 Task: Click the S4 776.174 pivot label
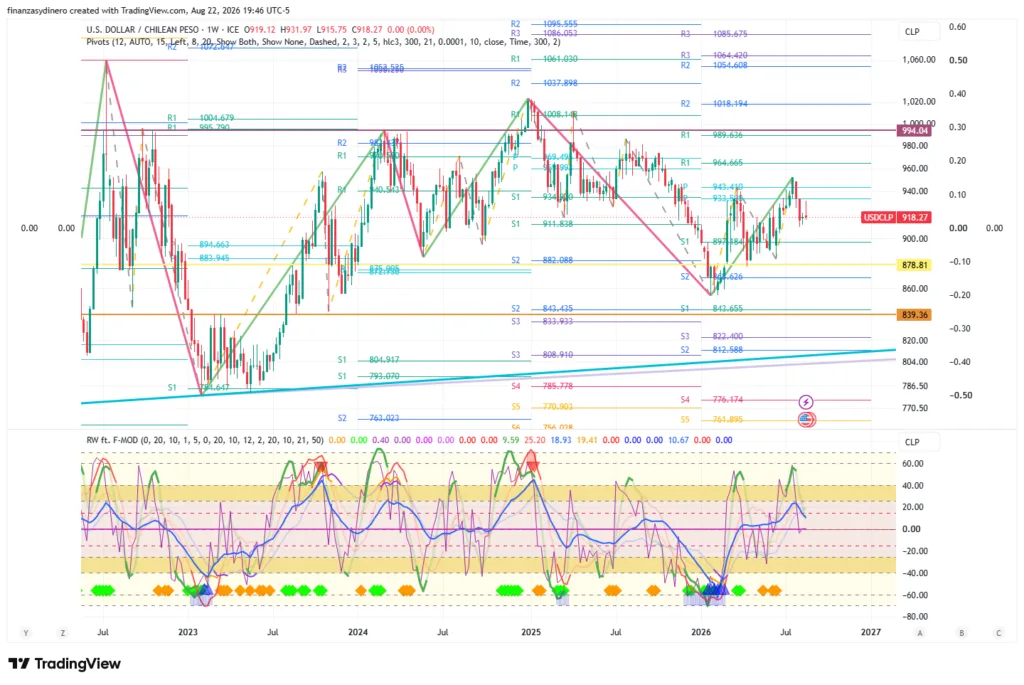(712, 400)
